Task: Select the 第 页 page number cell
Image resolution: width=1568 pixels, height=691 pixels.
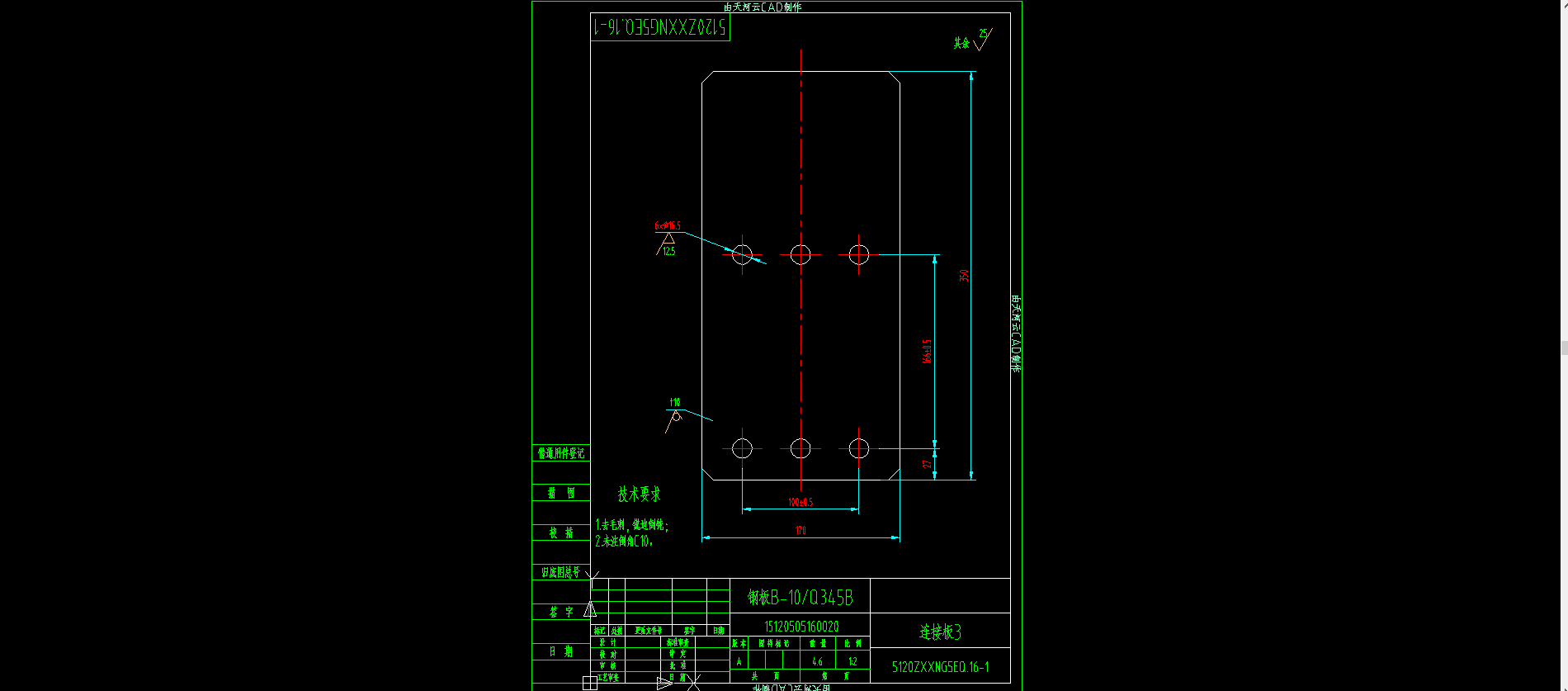Action: 835,676
